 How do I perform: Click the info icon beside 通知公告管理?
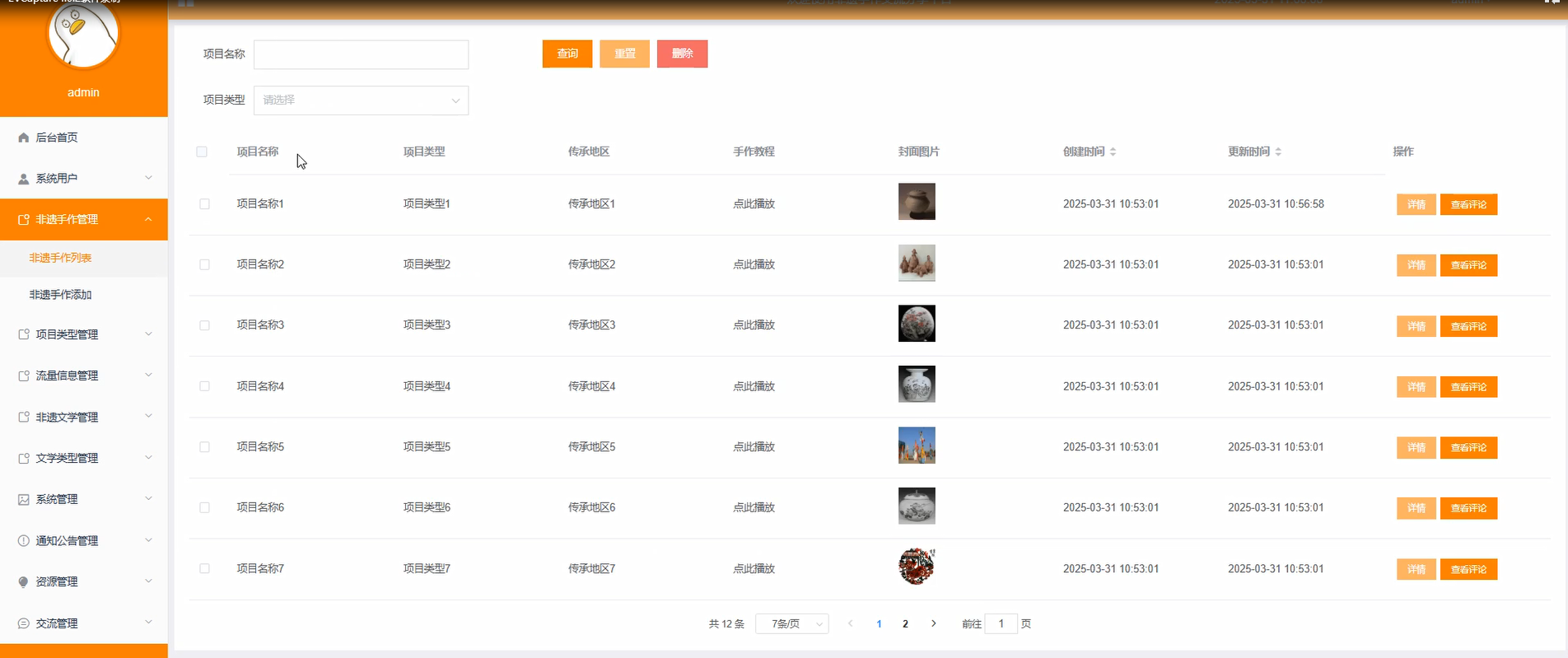(23, 541)
